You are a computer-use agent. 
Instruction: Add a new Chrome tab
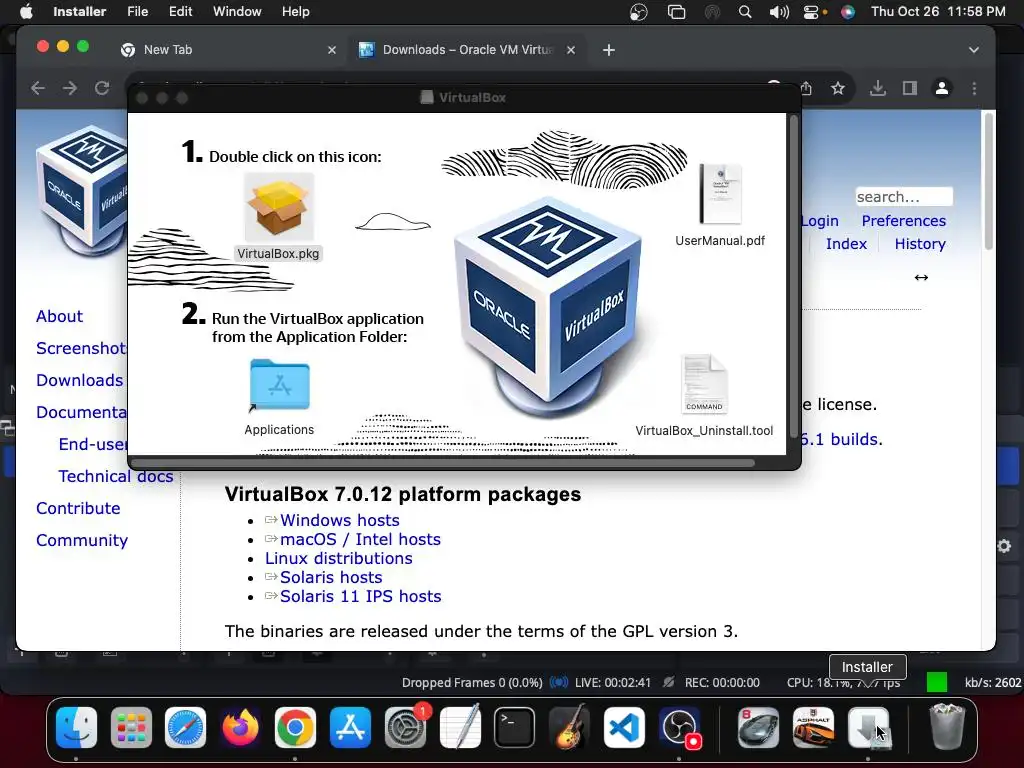click(609, 50)
